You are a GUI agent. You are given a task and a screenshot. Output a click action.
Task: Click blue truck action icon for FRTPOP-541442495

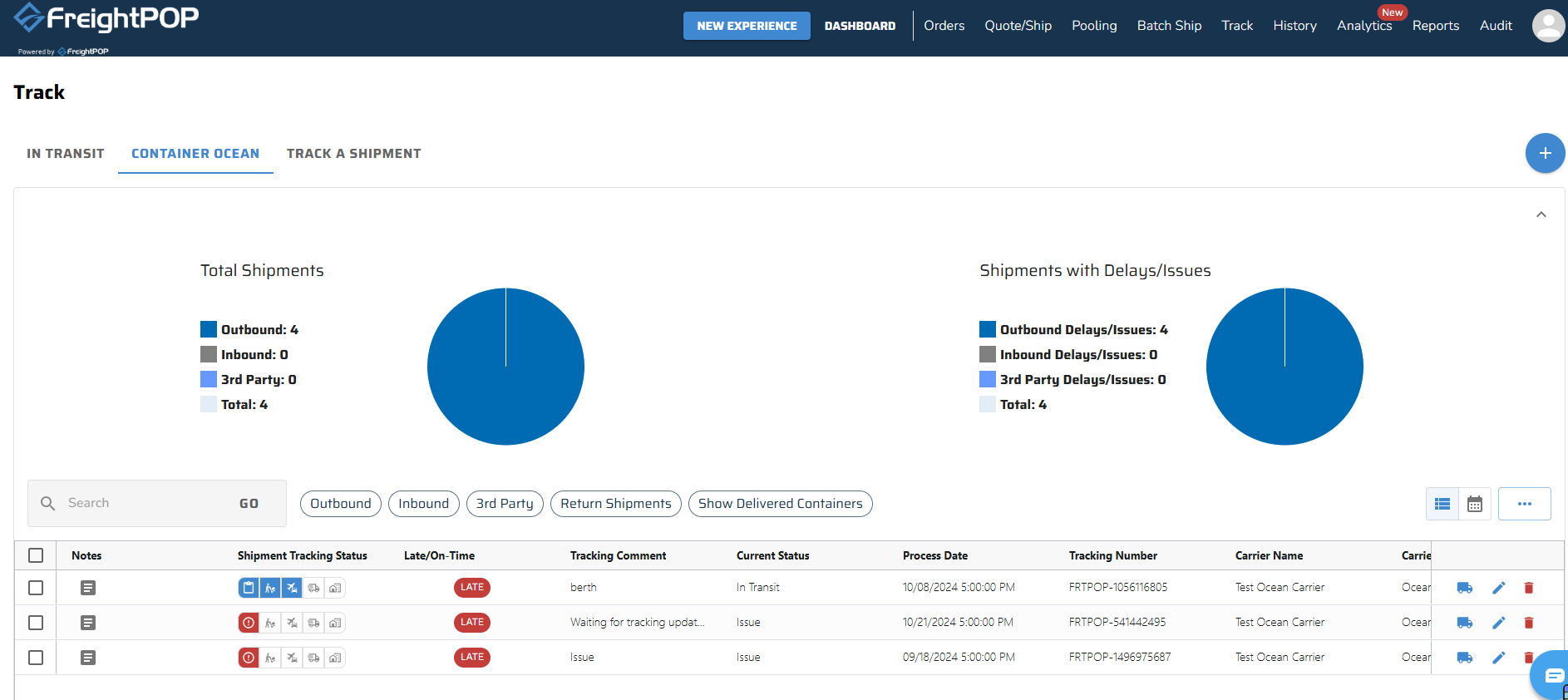(x=1465, y=623)
